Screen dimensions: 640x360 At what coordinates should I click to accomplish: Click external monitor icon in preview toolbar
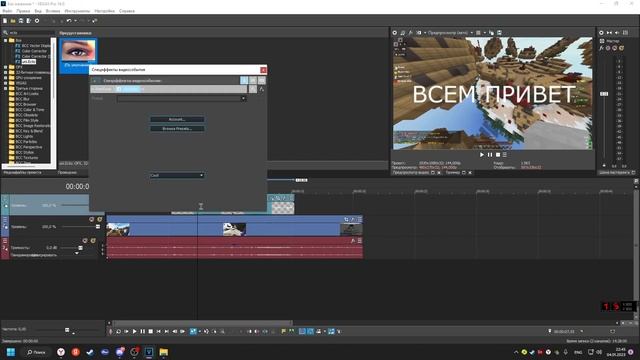point(403,33)
